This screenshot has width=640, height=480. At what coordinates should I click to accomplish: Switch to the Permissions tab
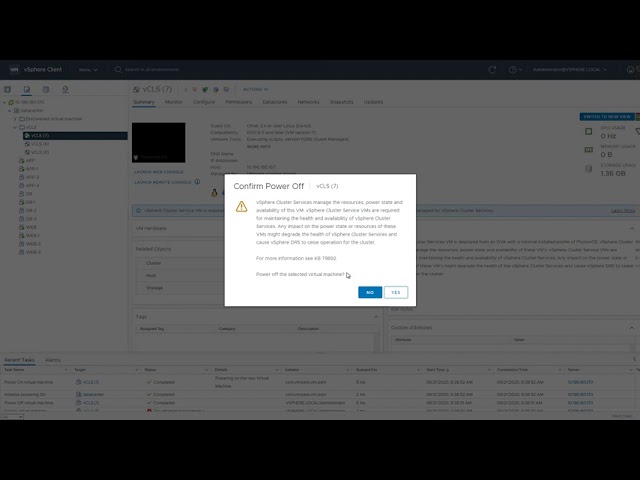click(239, 102)
